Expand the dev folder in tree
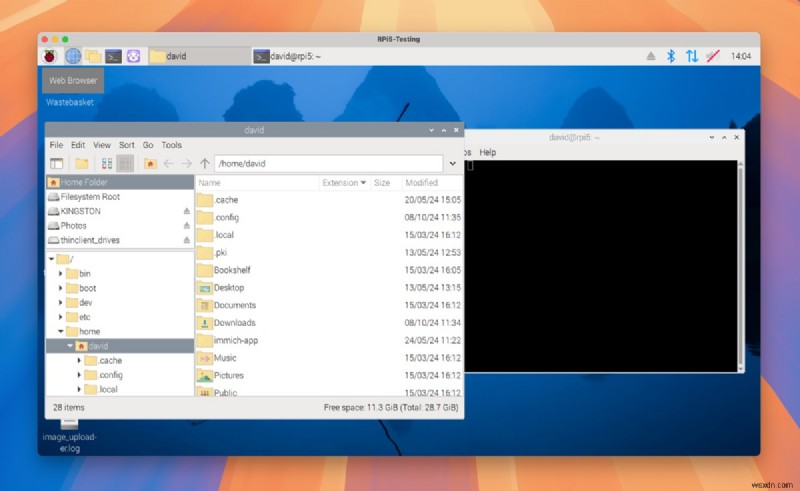 61,302
